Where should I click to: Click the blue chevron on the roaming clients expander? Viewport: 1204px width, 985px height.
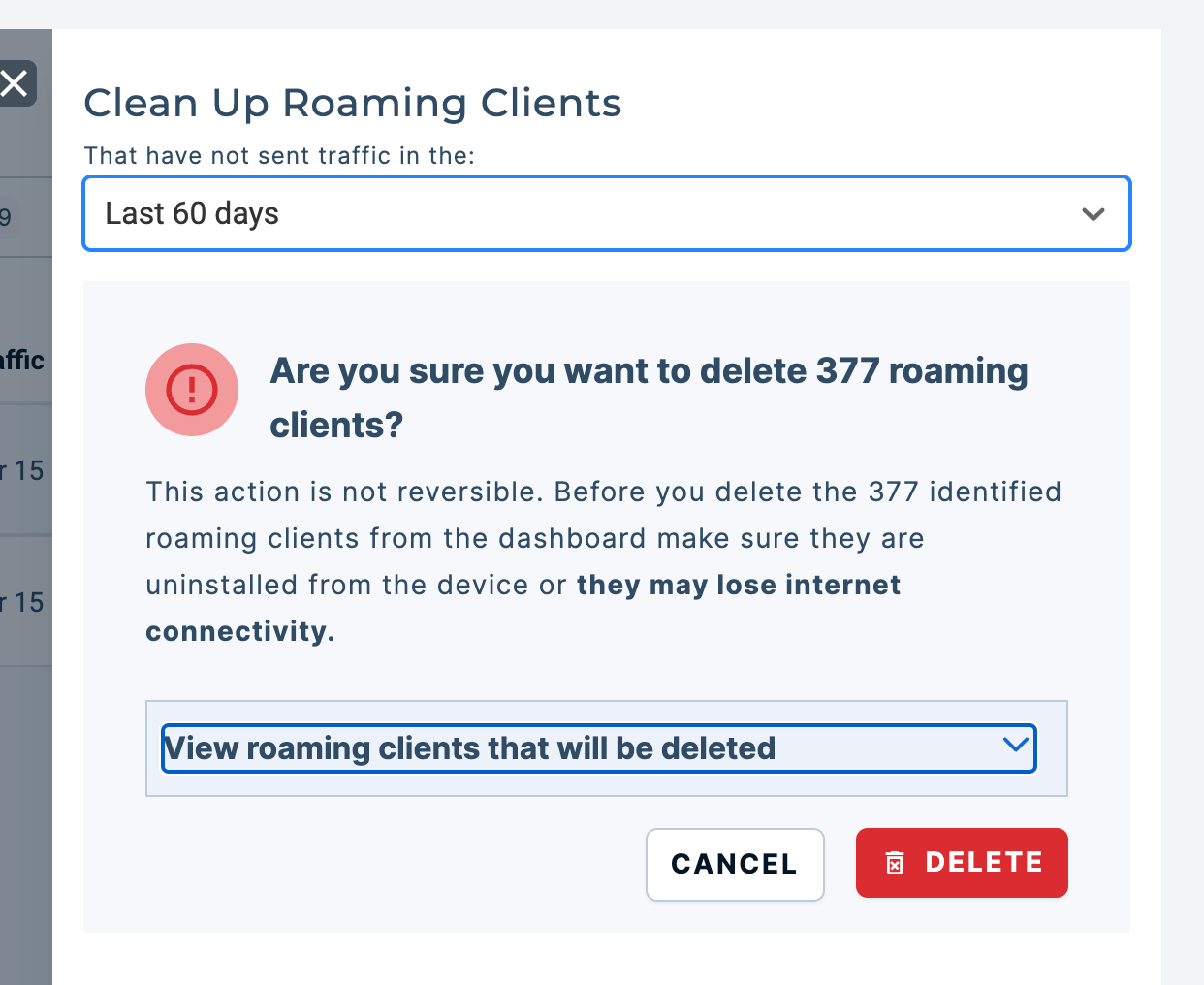1015,745
